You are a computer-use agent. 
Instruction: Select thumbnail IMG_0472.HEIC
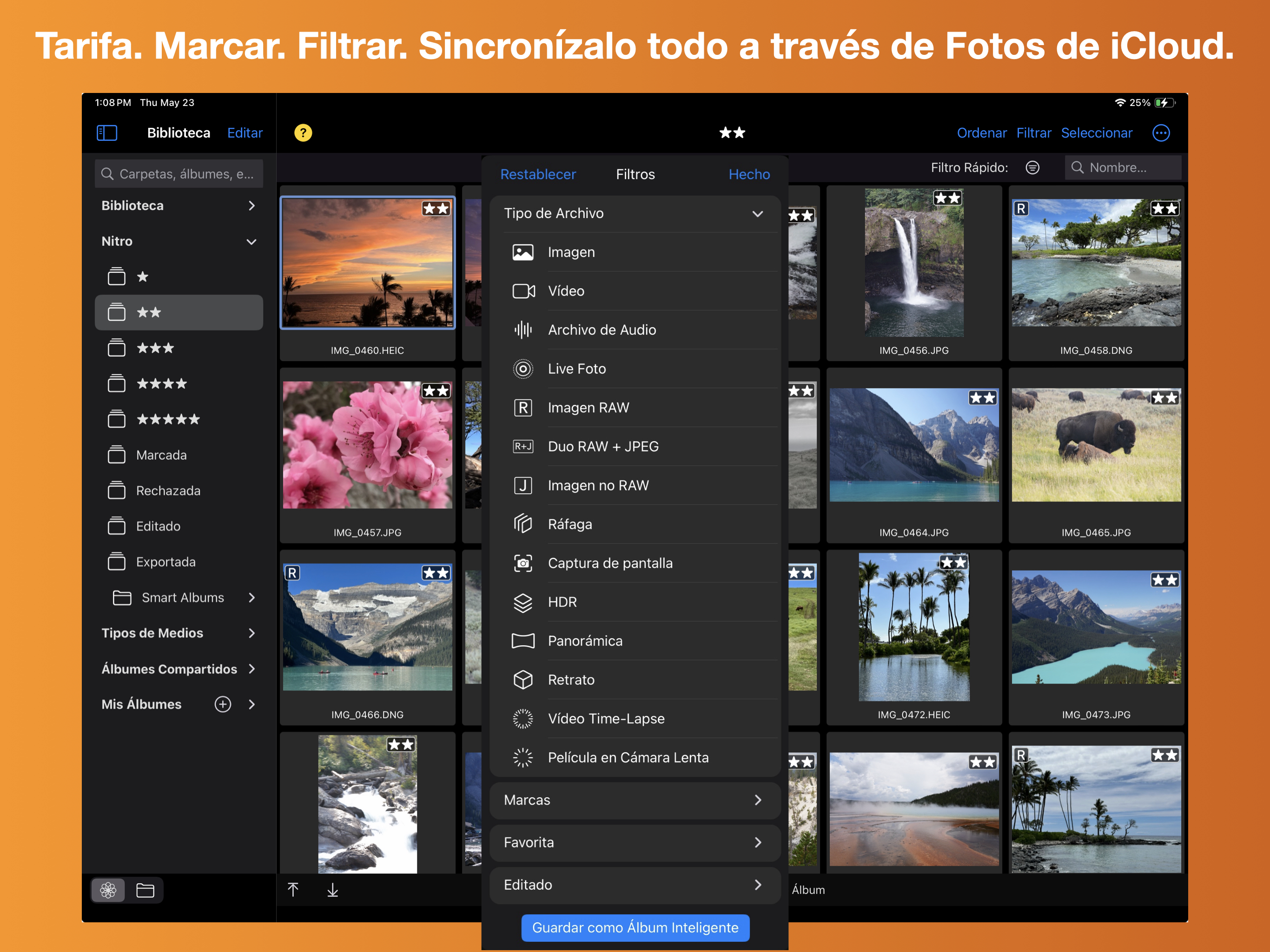pyautogui.click(x=914, y=638)
